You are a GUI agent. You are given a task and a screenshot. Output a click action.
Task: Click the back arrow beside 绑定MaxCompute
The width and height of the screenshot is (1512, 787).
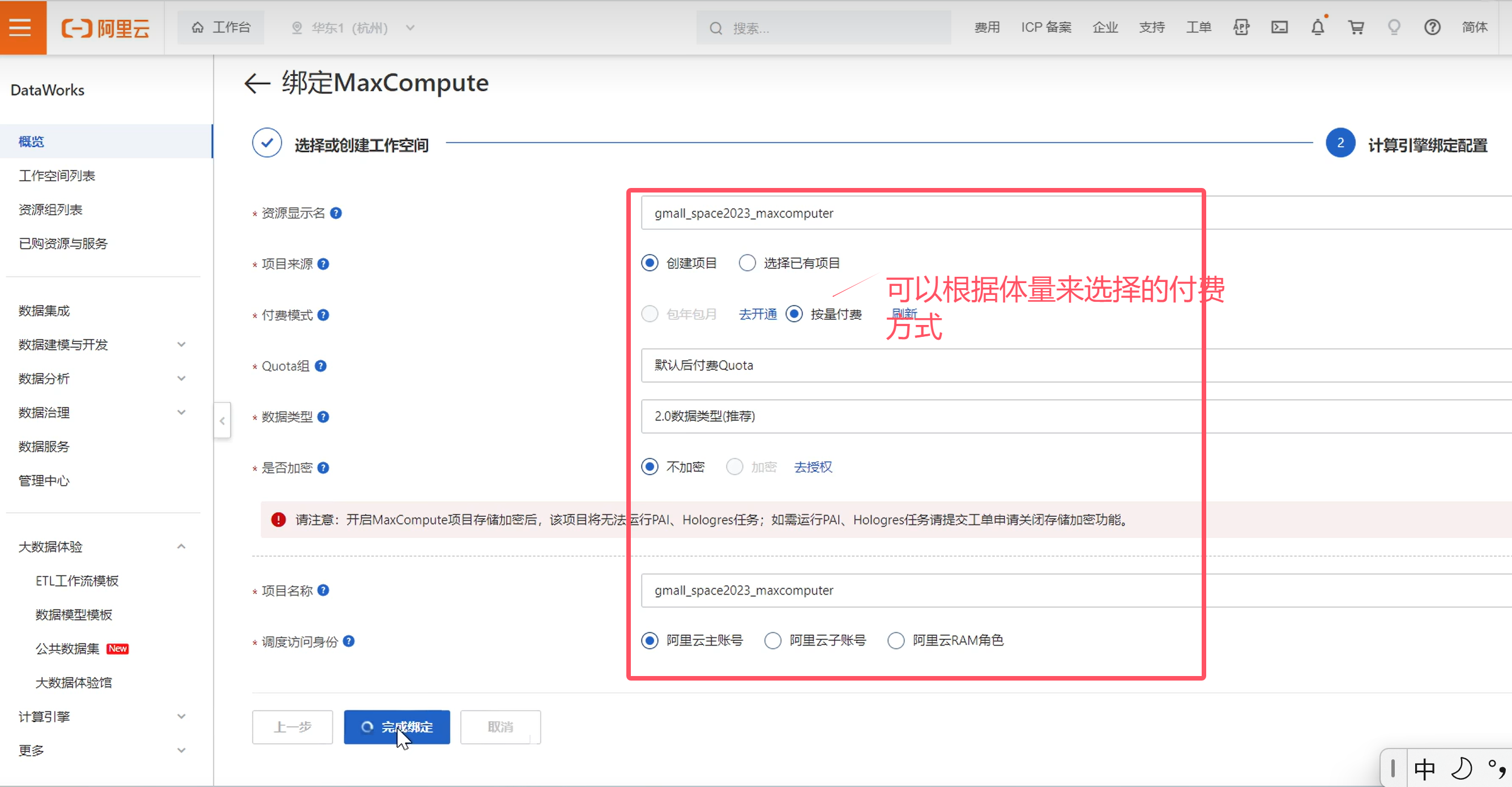[x=257, y=83]
